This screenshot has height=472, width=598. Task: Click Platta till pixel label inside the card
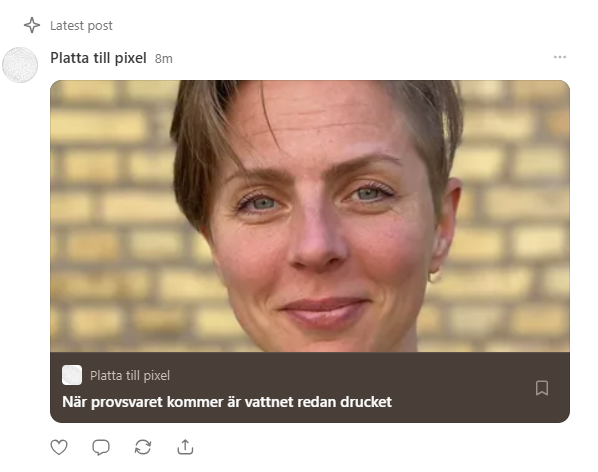click(x=130, y=376)
